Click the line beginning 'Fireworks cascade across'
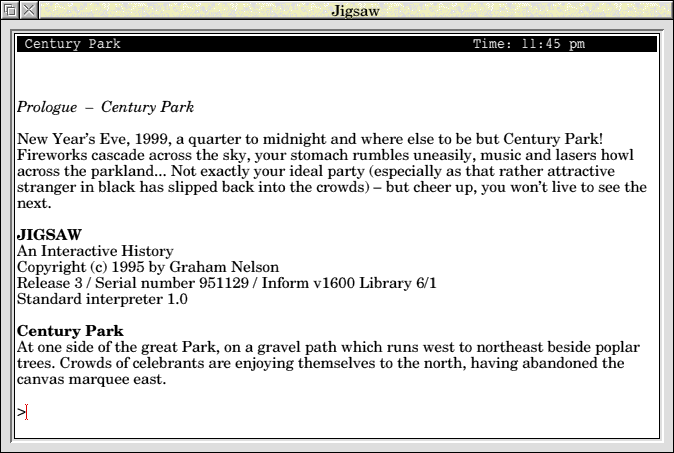This screenshot has height=453, width=674. 325,155
